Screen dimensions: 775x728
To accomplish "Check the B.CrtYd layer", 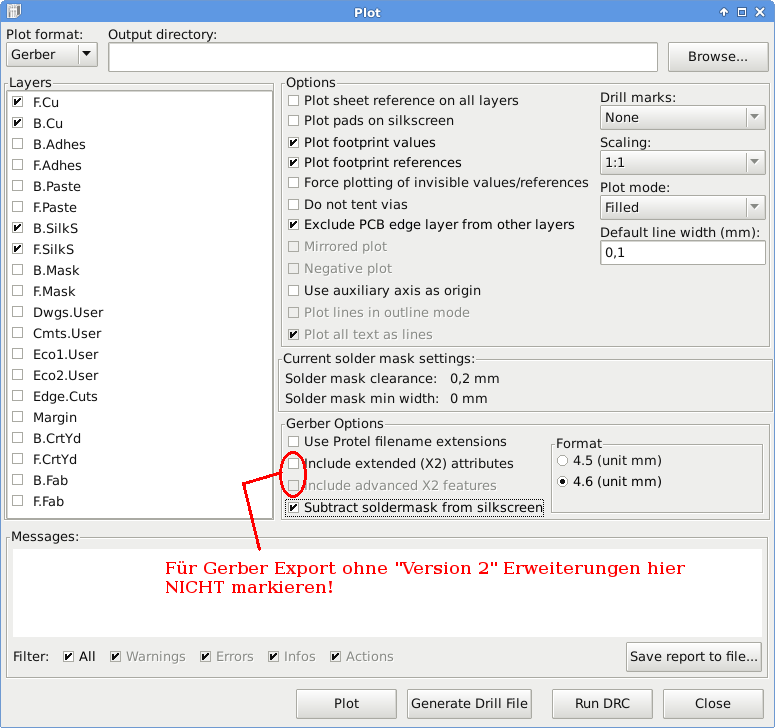I will pos(18,438).
